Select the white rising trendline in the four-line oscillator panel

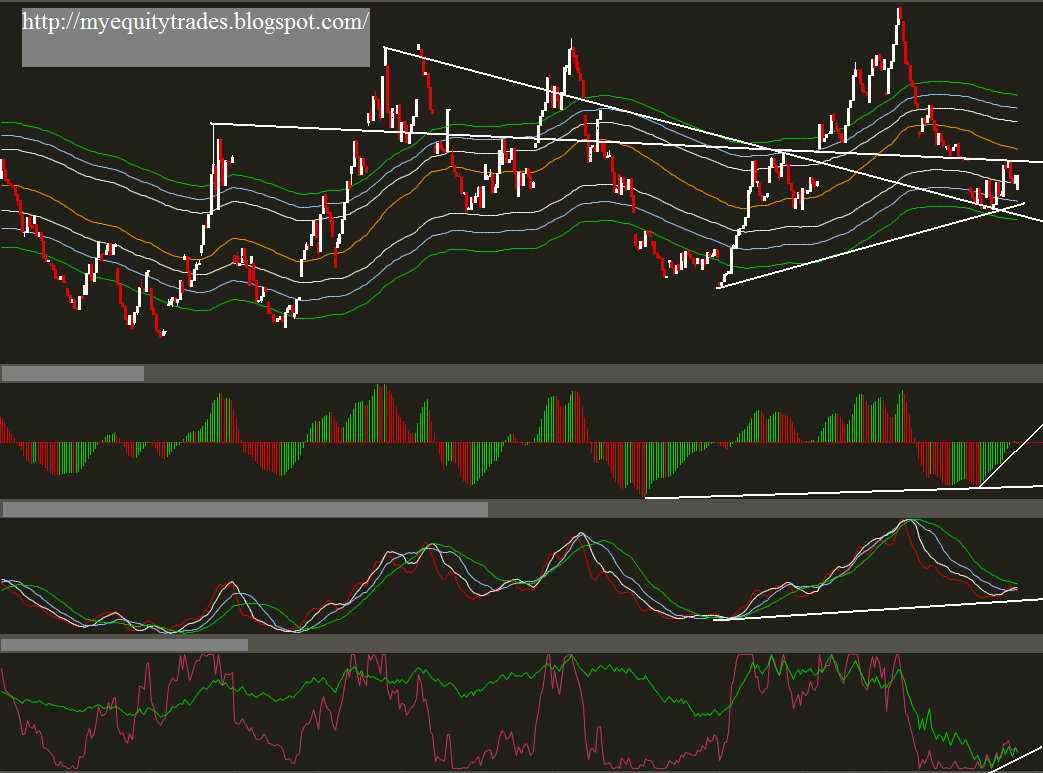tap(877, 609)
